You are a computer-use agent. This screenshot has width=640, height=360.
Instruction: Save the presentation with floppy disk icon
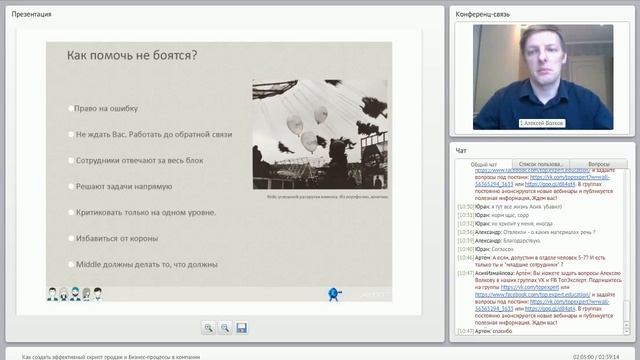tap(241, 328)
